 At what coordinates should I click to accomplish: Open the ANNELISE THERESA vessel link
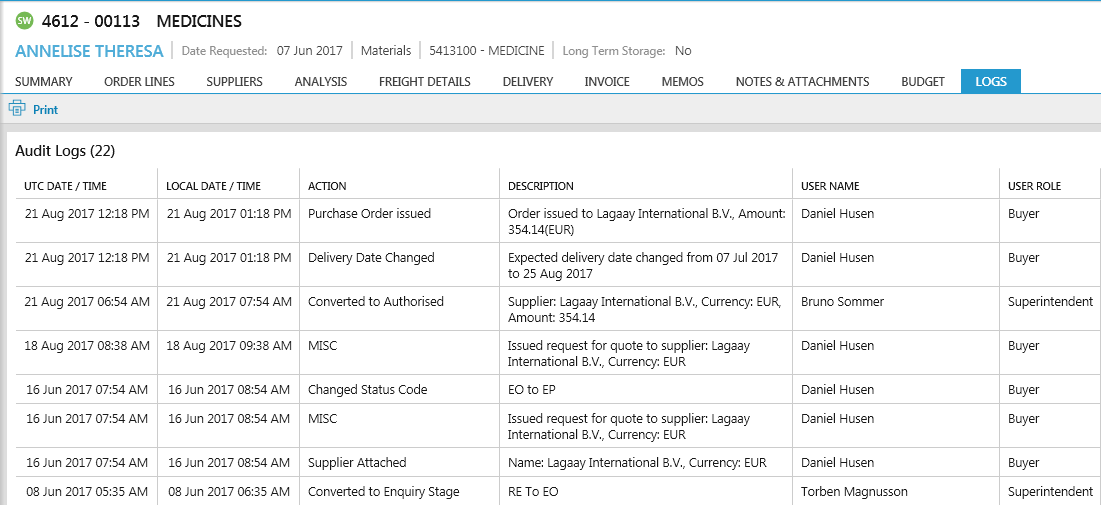coord(89,50)
